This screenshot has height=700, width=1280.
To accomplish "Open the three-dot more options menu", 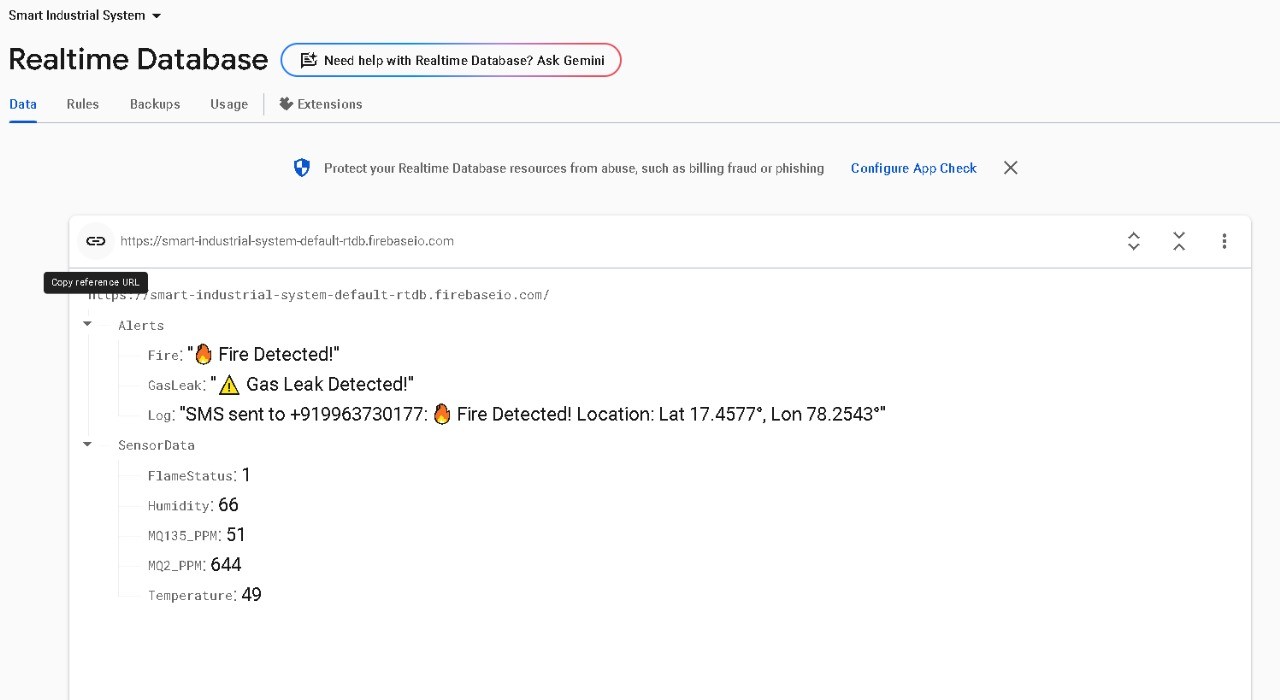I will 1224,241.
